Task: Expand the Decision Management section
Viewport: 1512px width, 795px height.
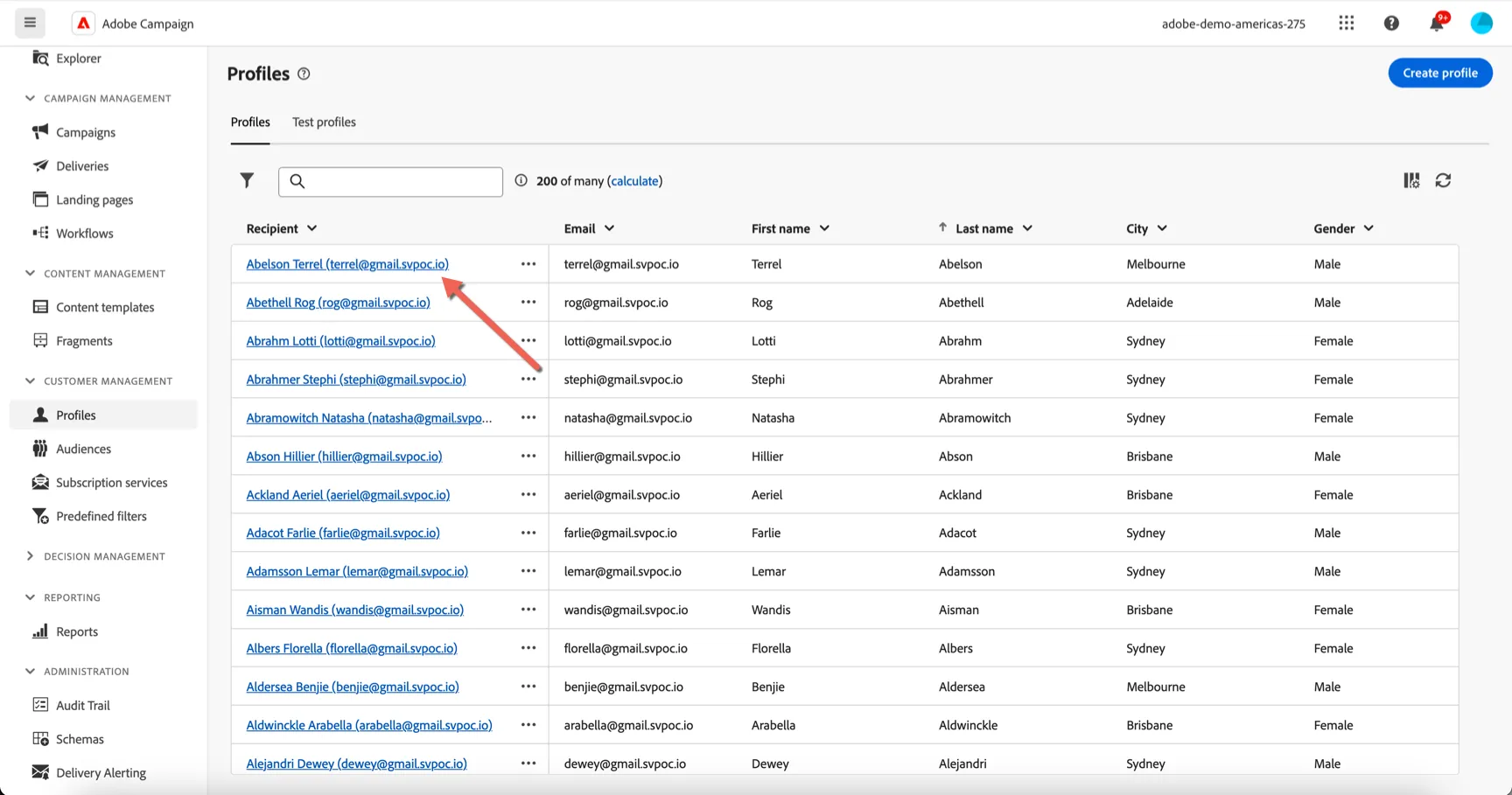Action: (x=31, y=556)
